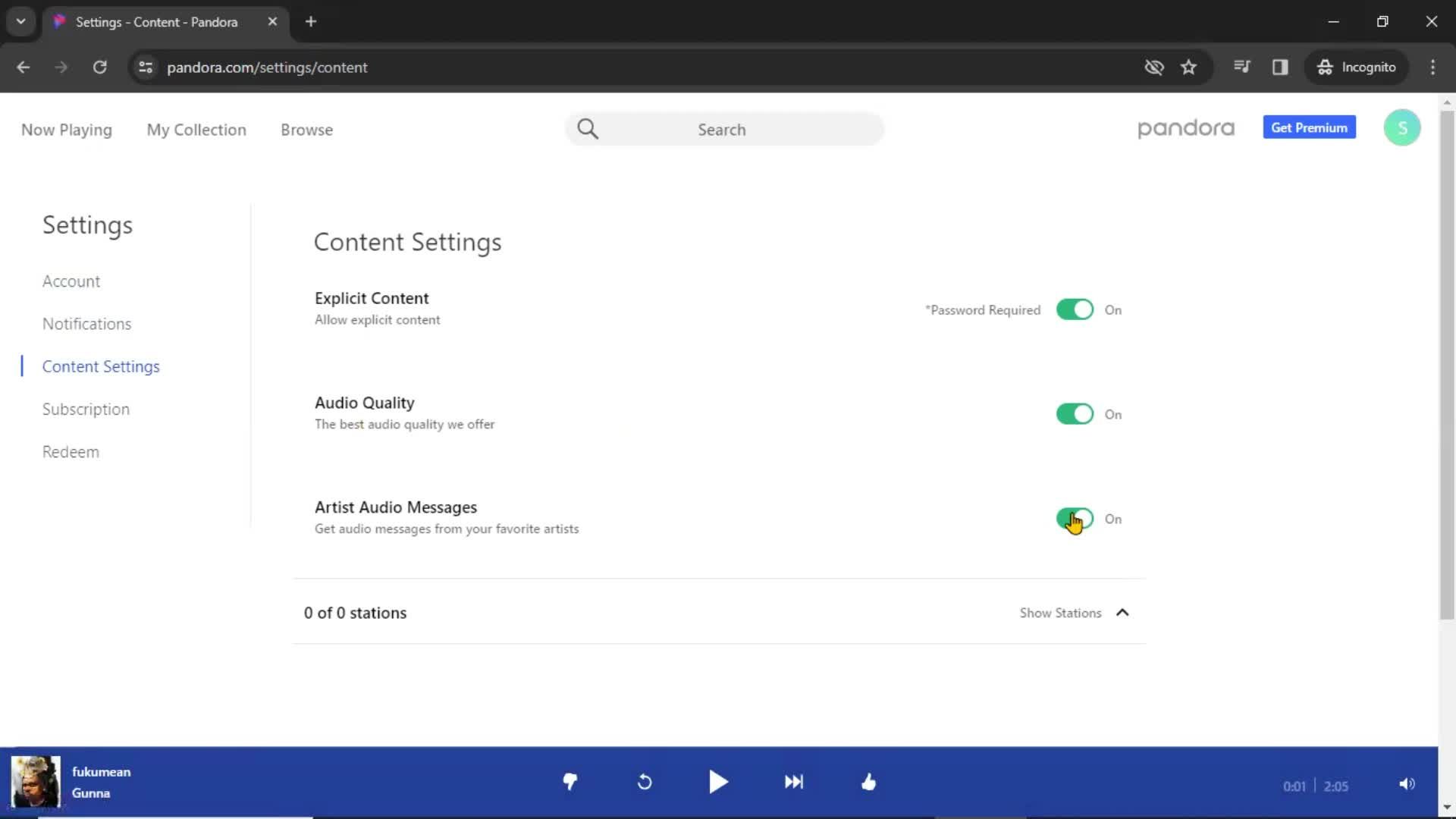Expand the Show Stations section

1075,612
